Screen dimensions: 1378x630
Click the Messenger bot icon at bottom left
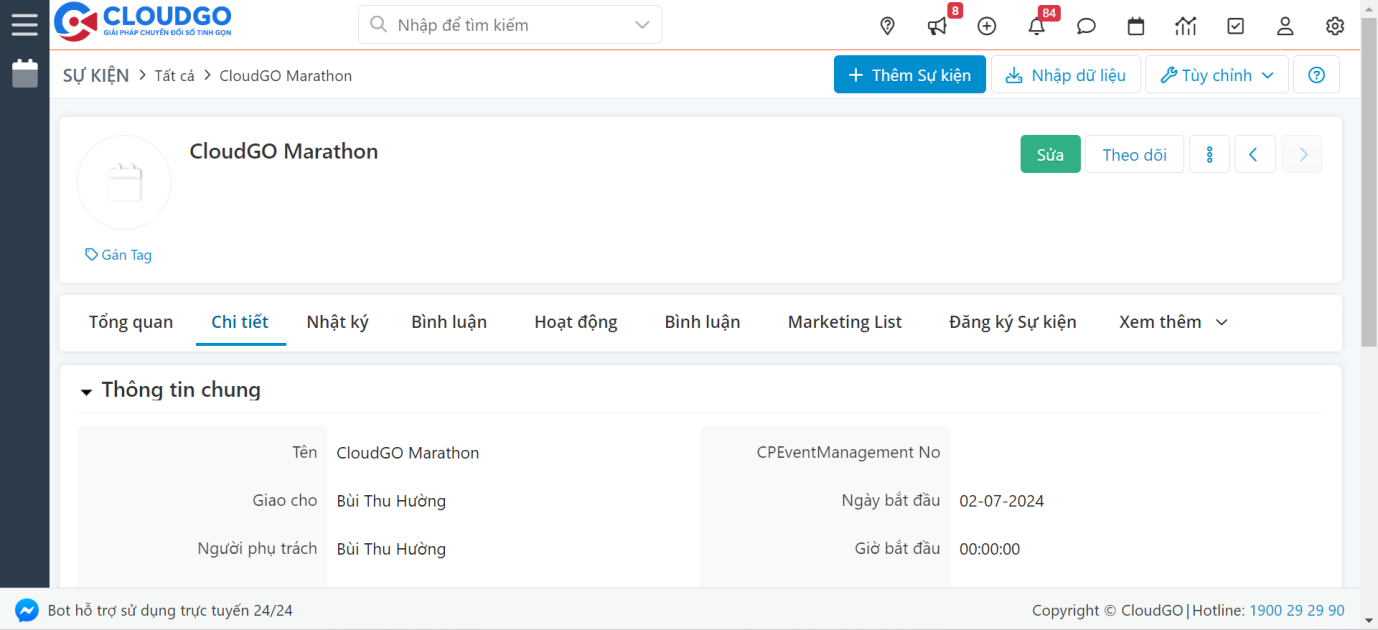[x=27, y=609]
